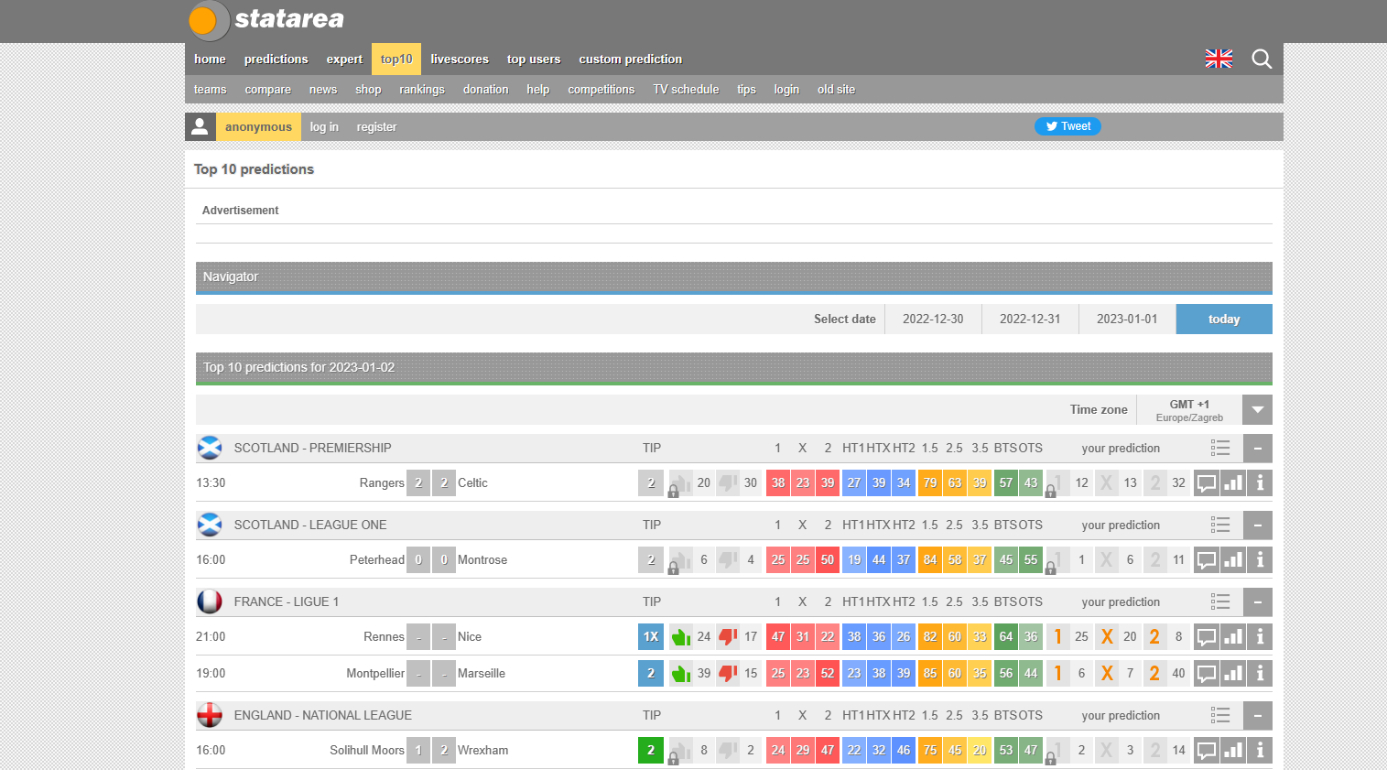Select prediction X for Montpellier vs Marseille

[1107, 673]
